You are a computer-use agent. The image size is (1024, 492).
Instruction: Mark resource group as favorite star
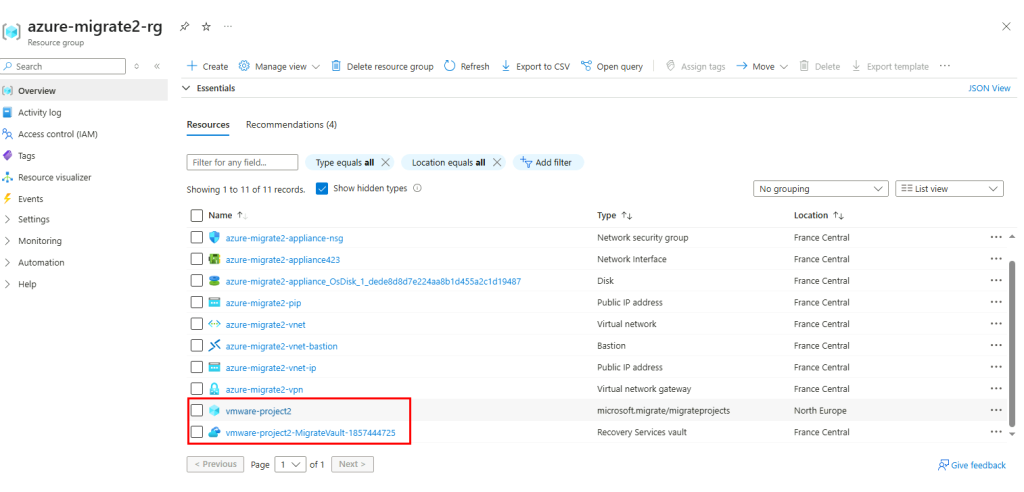206,27
